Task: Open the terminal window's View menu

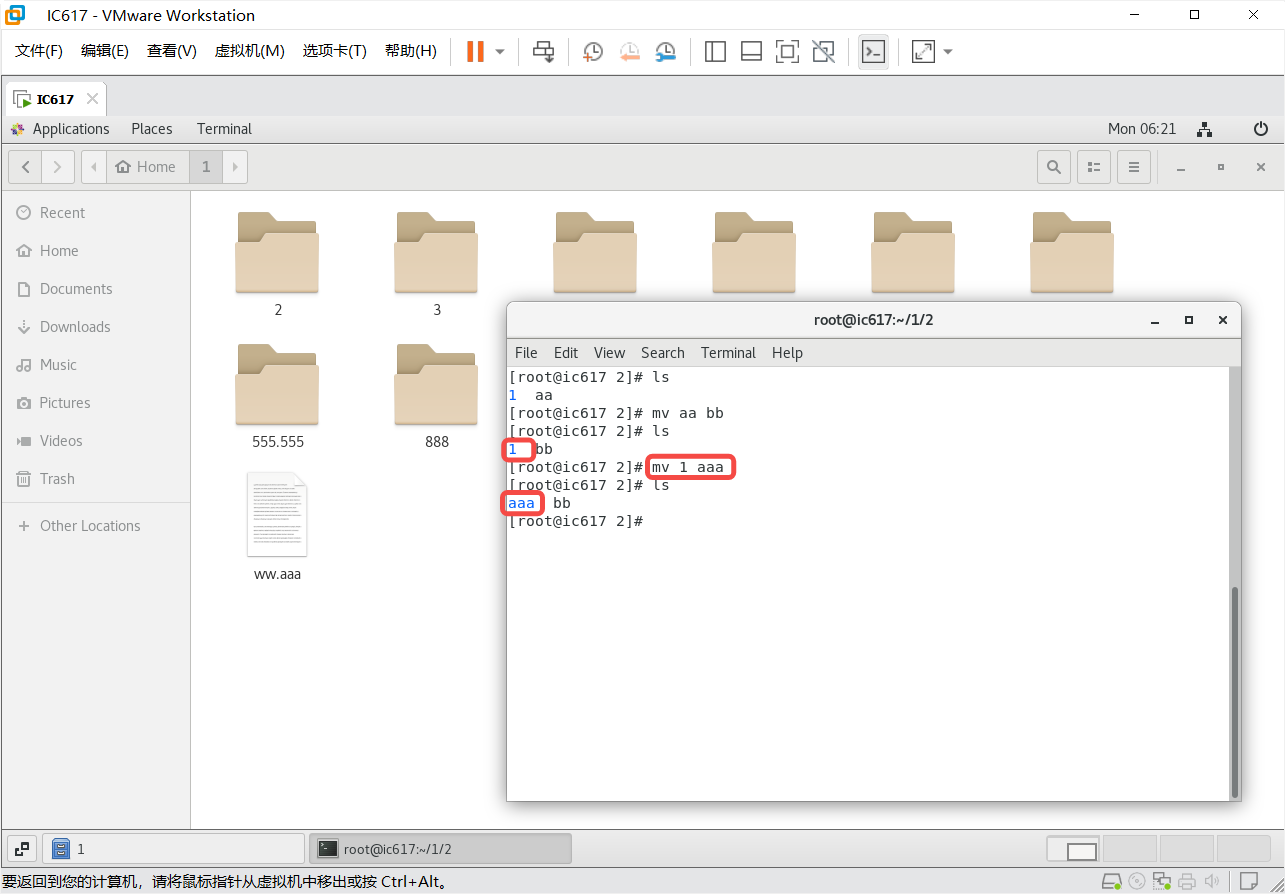Action: tap(609, 353)
